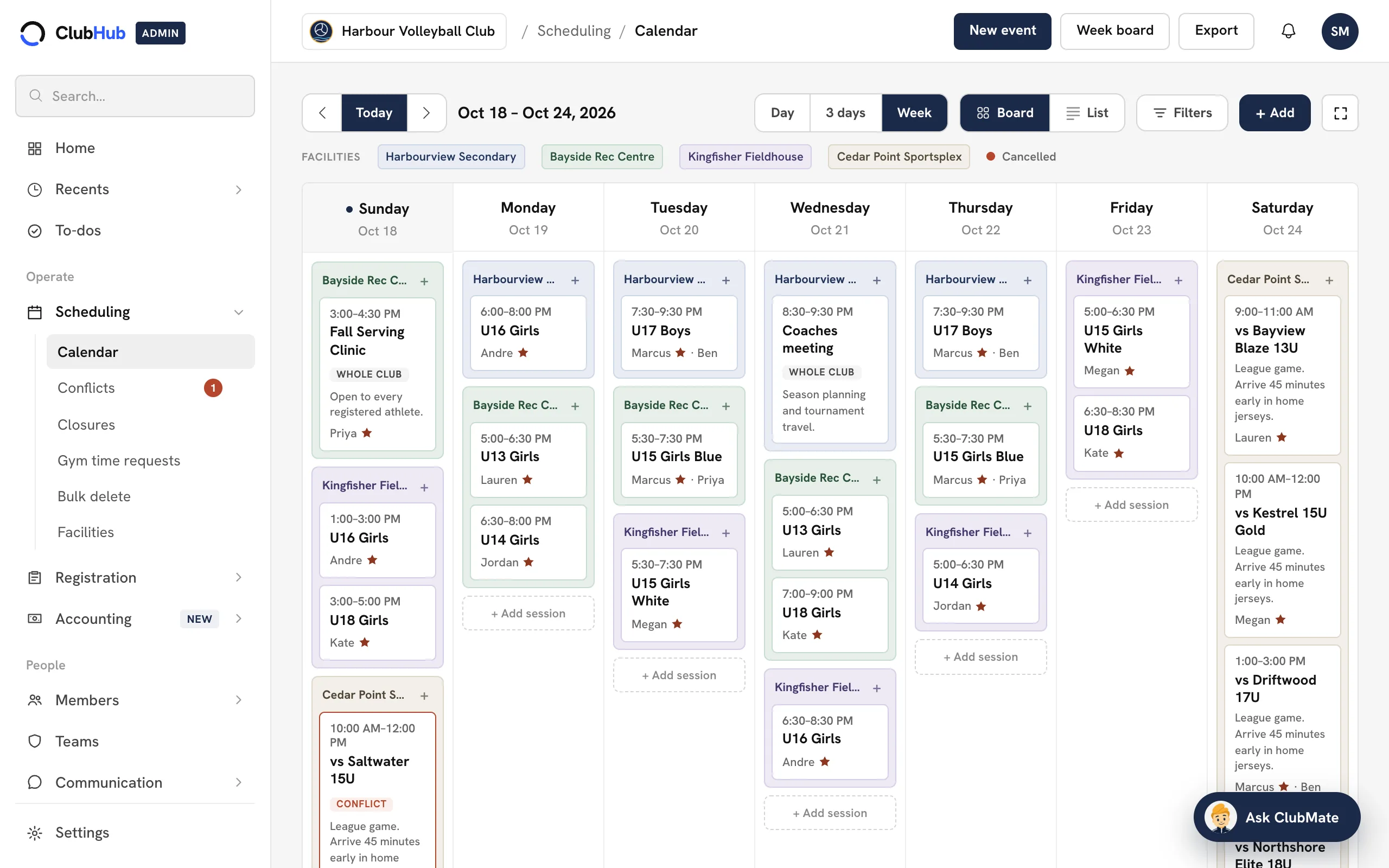Click the ClubHub logo
The width and height of the screenshot is (1389, 868).
73,33
